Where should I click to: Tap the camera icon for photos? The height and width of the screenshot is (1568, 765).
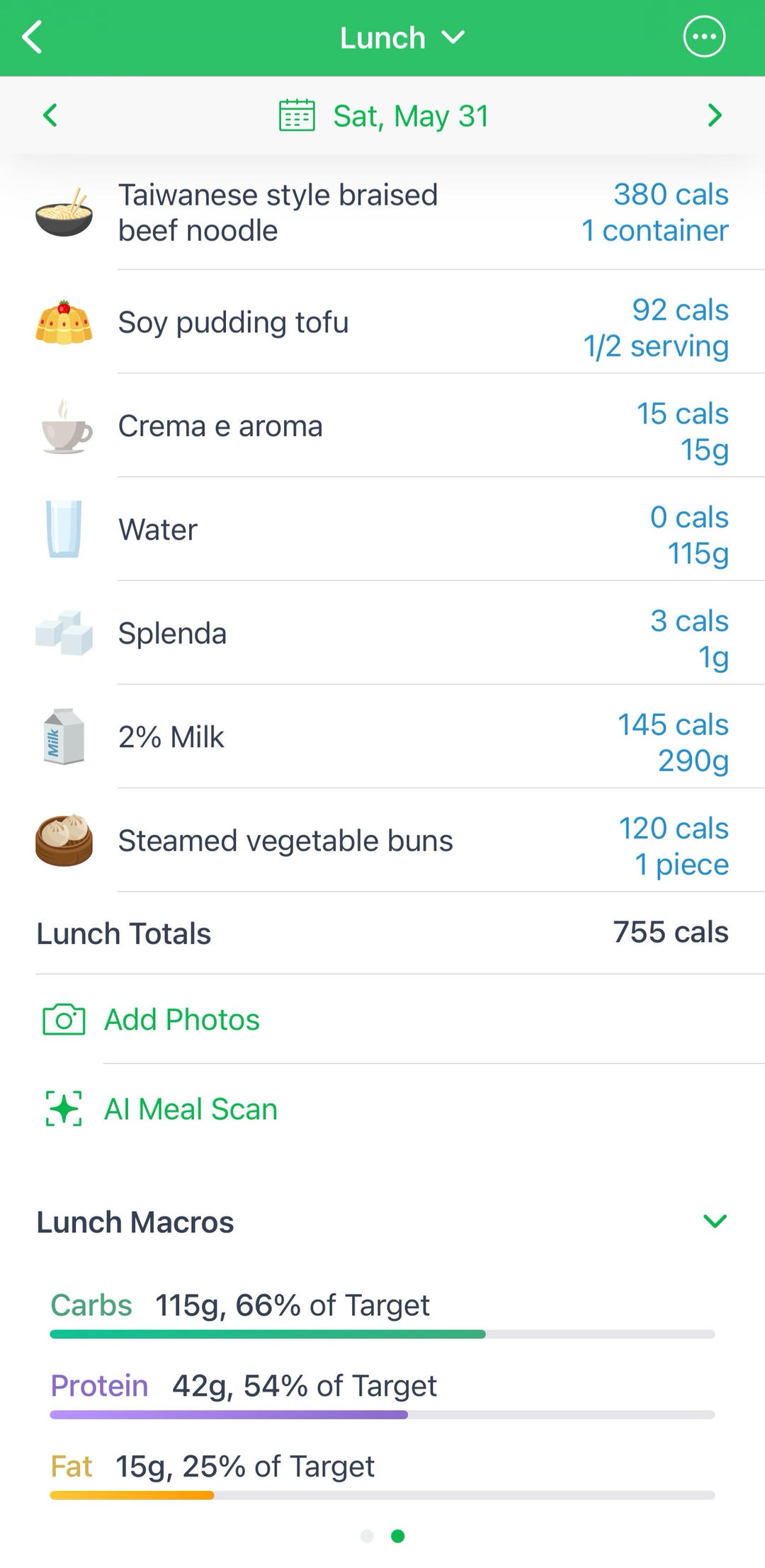64,1020
